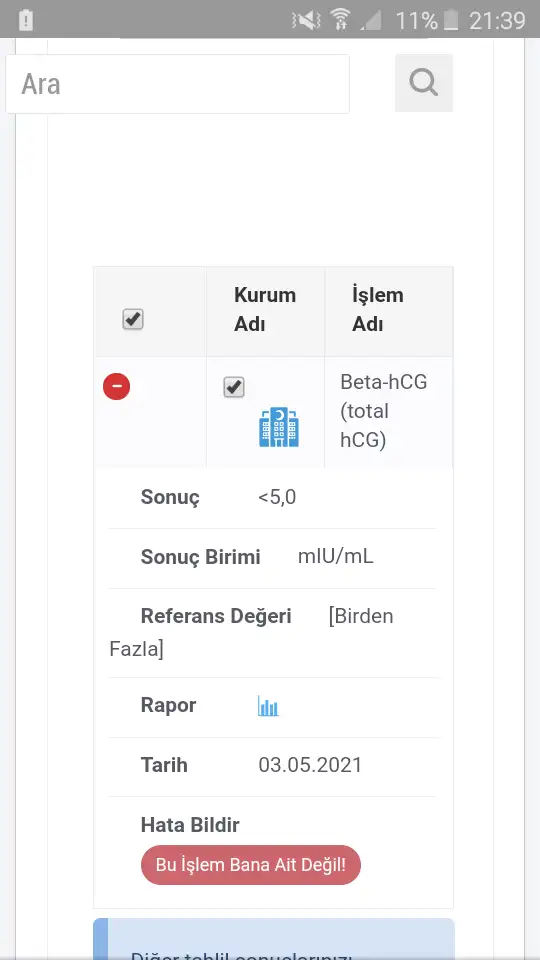Open the blue info box below results
Screen dimensions: 540x960
(x=274, y=939)
